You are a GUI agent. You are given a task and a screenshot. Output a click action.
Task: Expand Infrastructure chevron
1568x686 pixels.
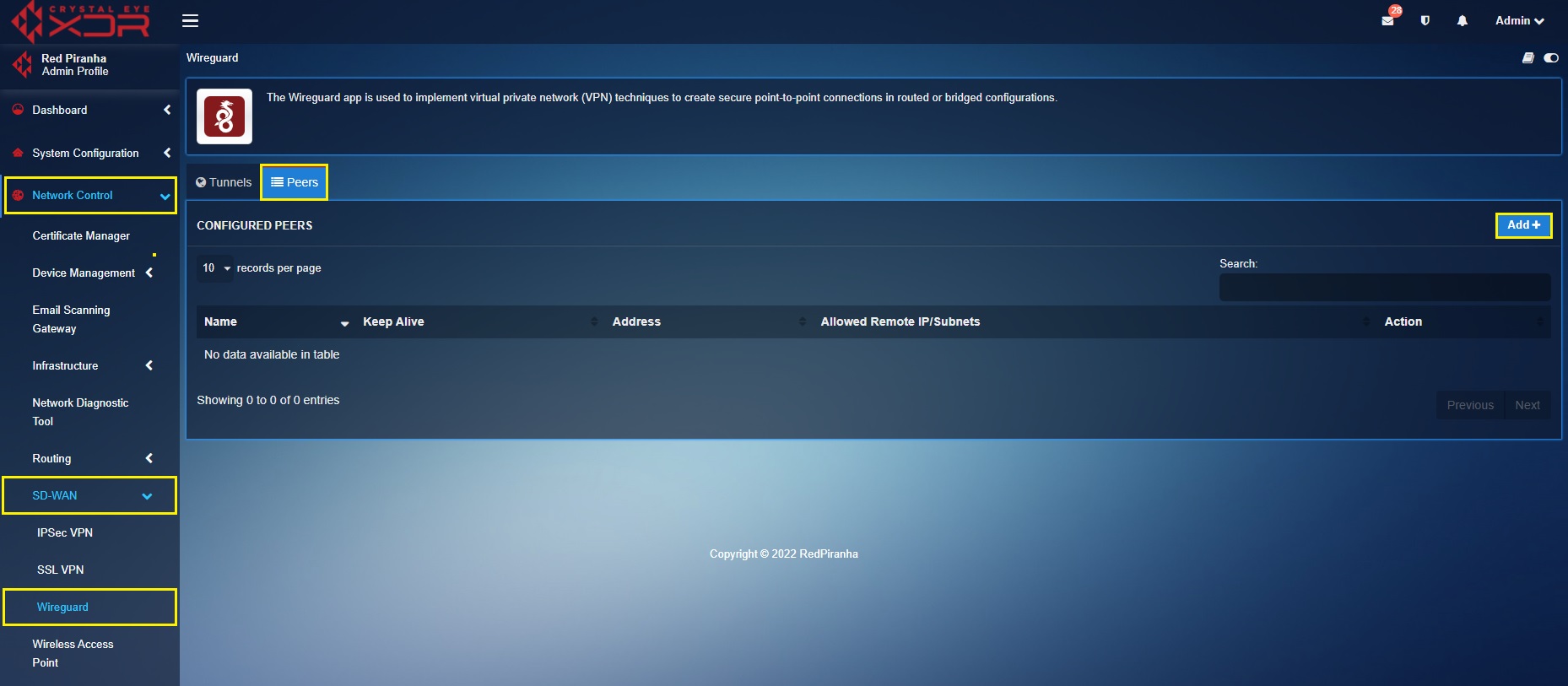click(x=149, y=365)
